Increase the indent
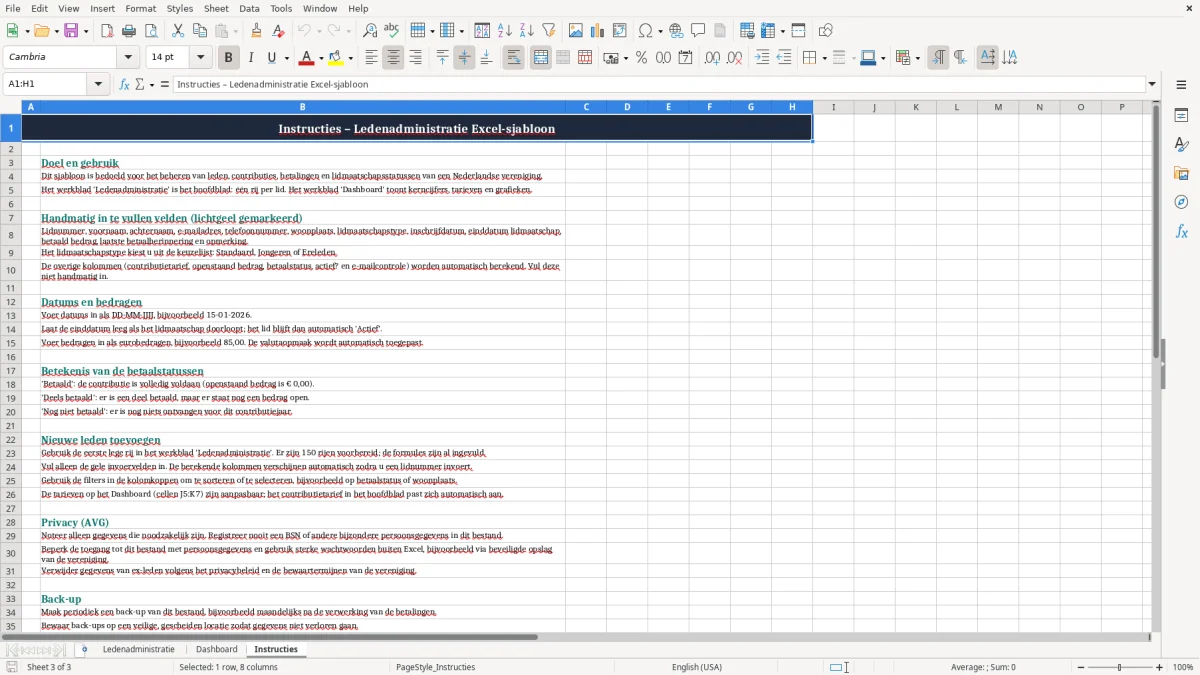The width and height of the screenshot is (1200, 675). 762,58
